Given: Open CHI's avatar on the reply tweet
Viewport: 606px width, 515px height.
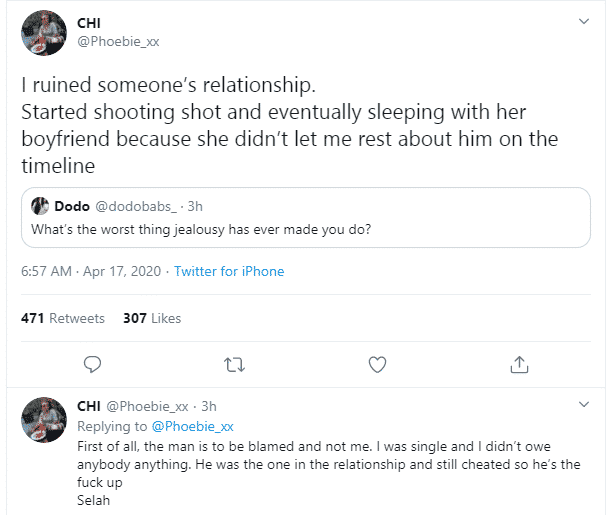Looking at the screenshot, I should tap(43, 421).
